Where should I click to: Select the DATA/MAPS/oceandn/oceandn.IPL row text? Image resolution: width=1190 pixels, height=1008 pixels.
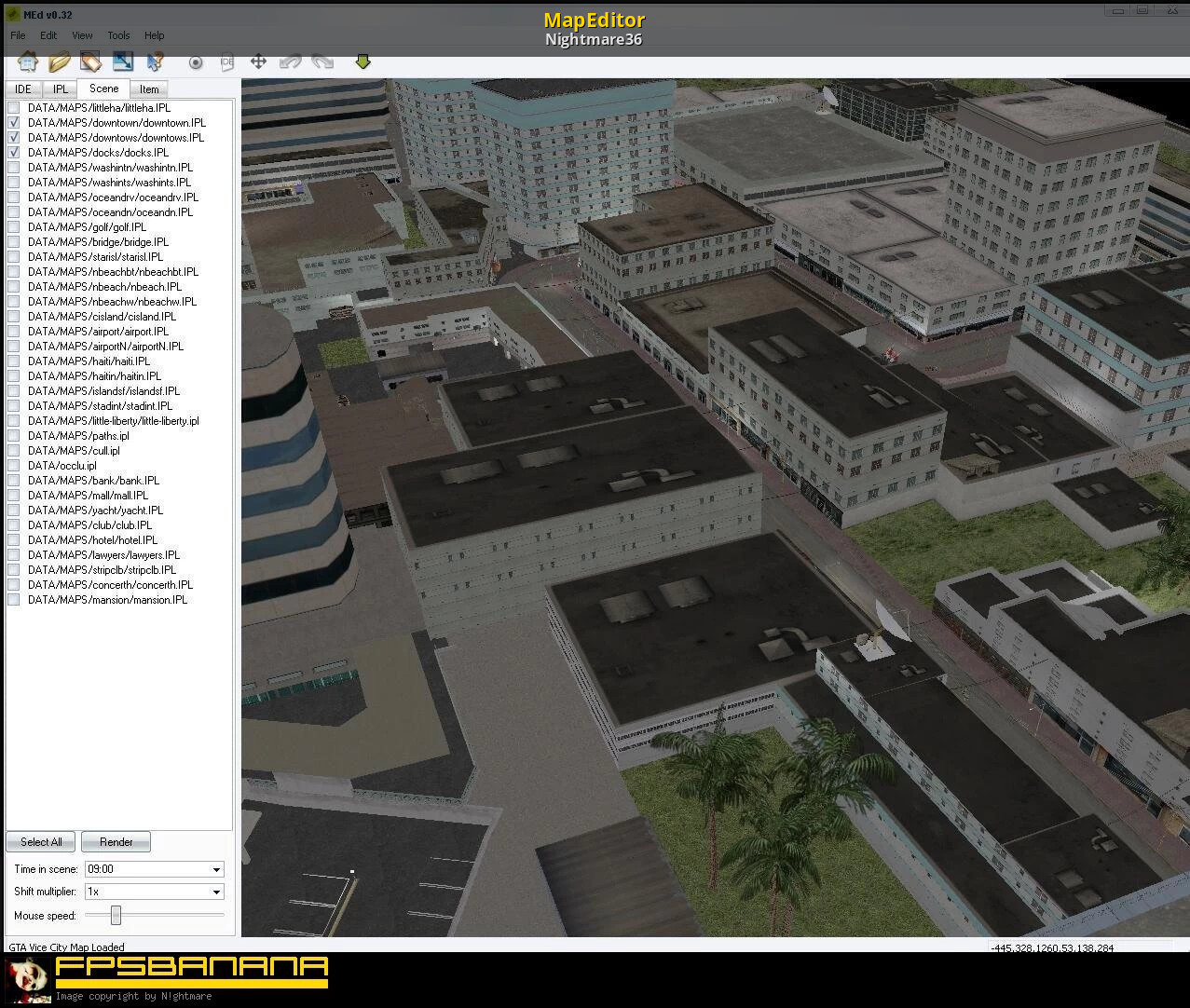point(111,212)
